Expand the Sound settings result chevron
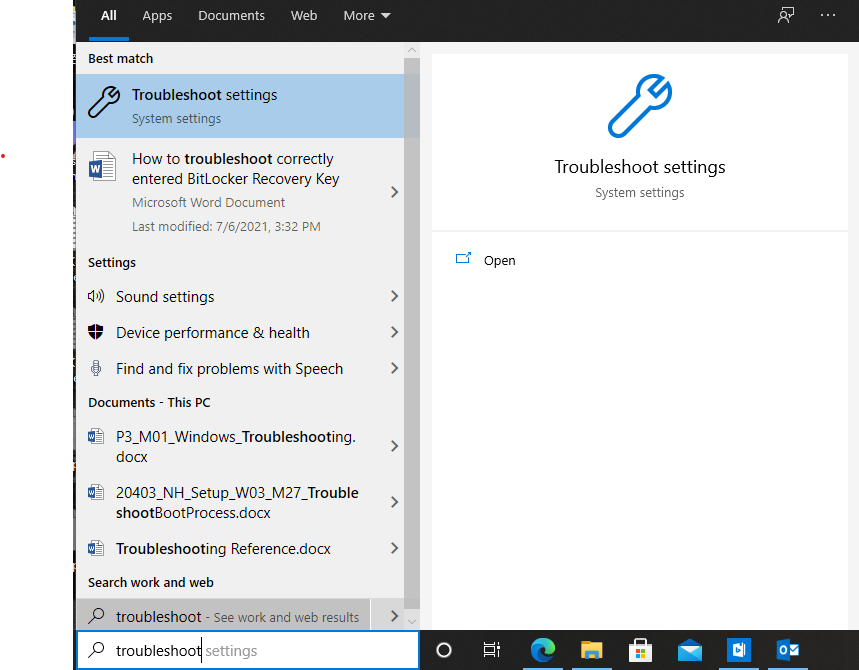 pos(395,296)
